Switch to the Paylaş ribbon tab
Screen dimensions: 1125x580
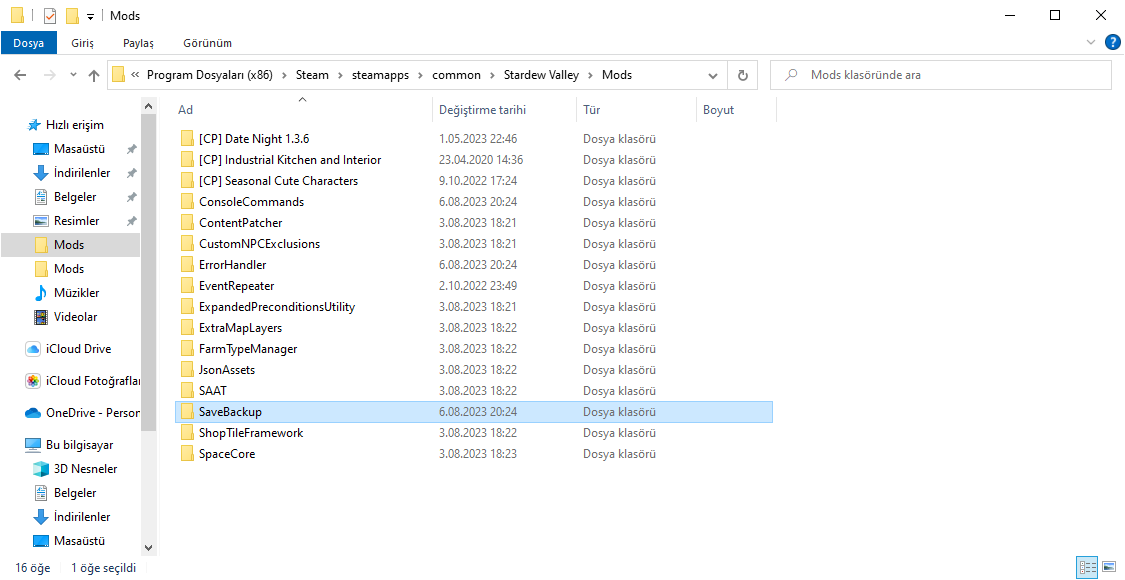(x=138, y=43)
